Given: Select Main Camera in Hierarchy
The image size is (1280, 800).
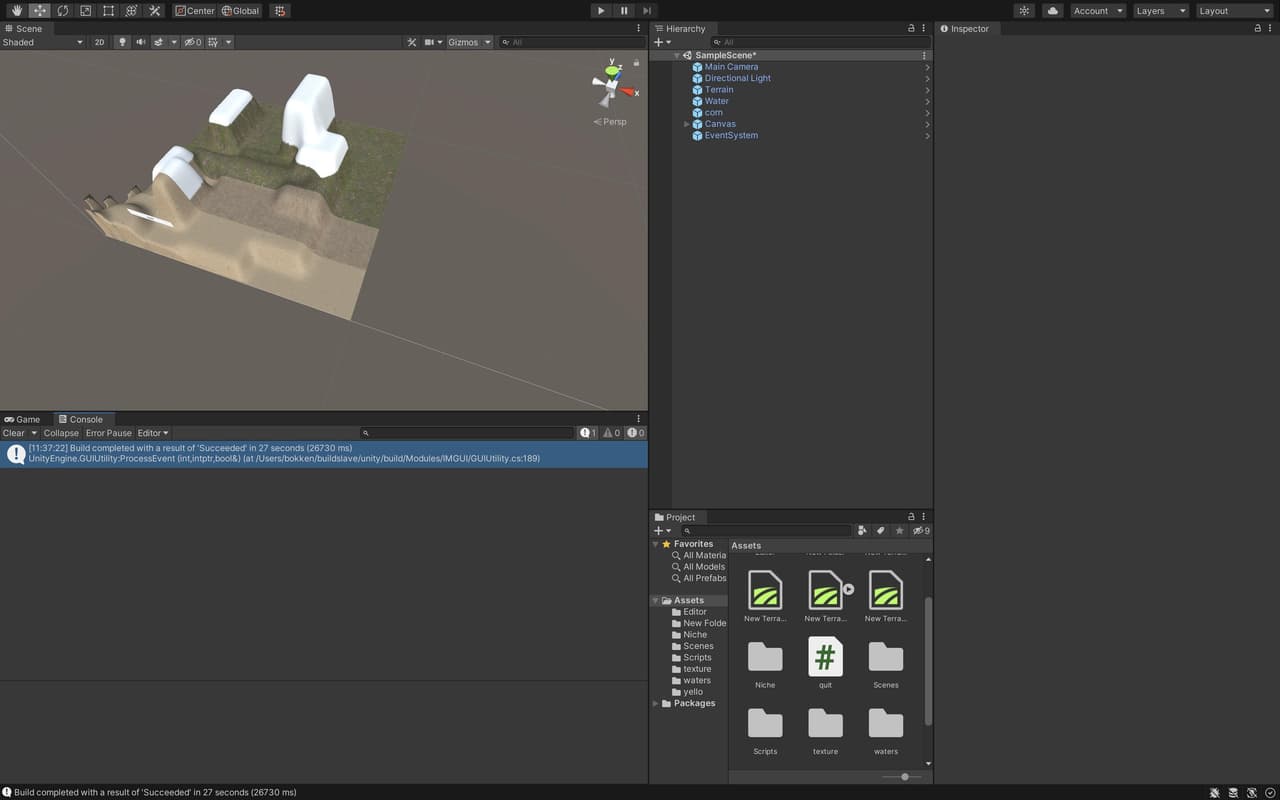Looking at the screenshot, I should (x=731, y=67).
